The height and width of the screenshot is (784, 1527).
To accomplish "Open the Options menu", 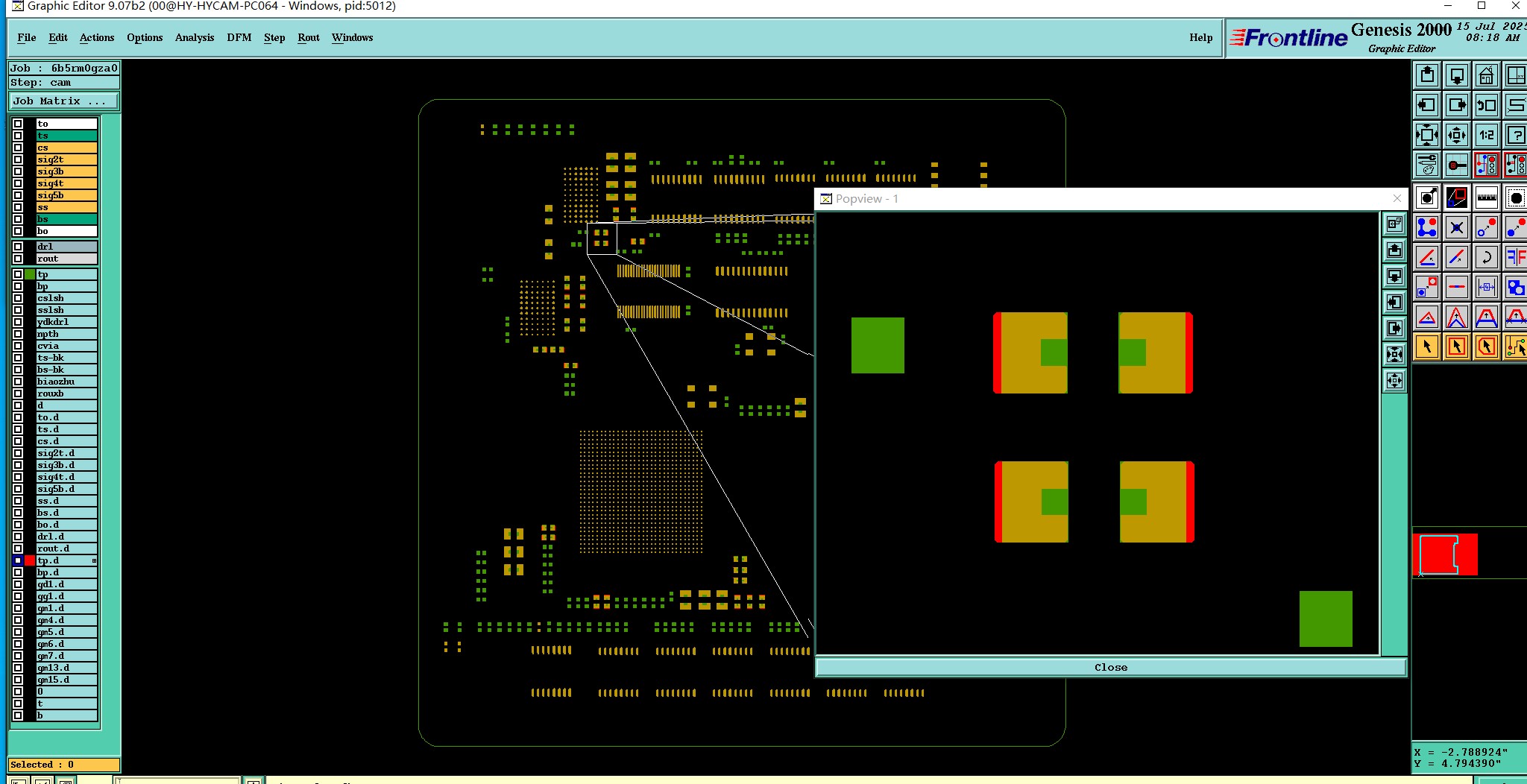I will pos(145,37).
